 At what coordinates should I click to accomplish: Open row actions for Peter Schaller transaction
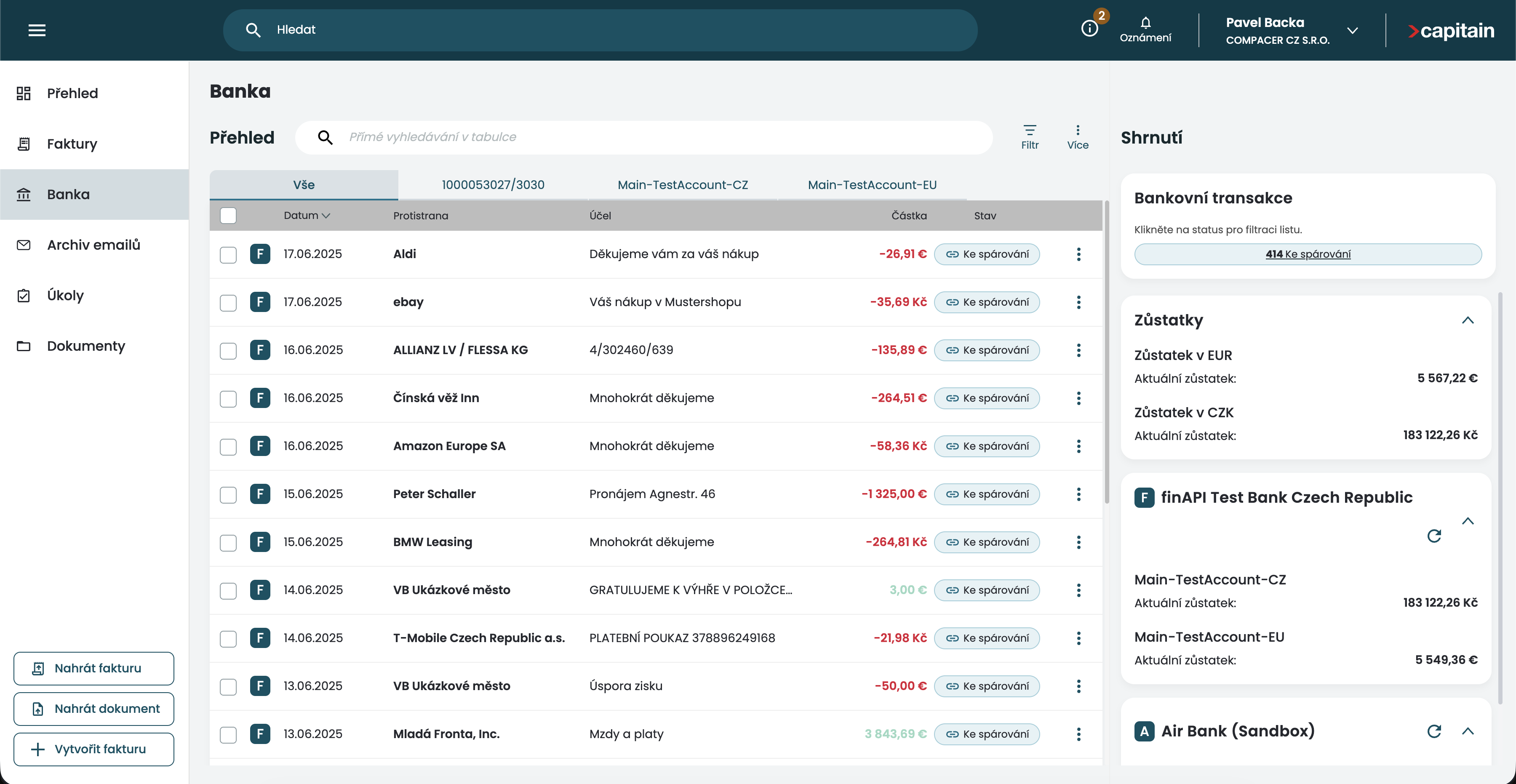coord(1078,494)
